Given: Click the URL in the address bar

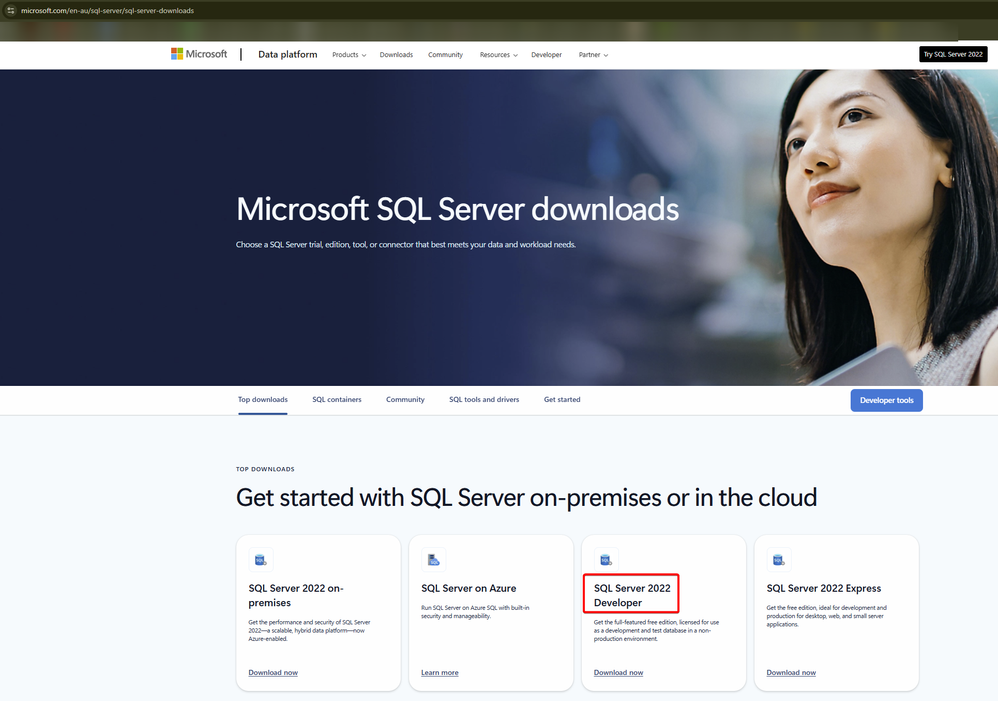Looking at the screenshot, I should pos(108,10).
